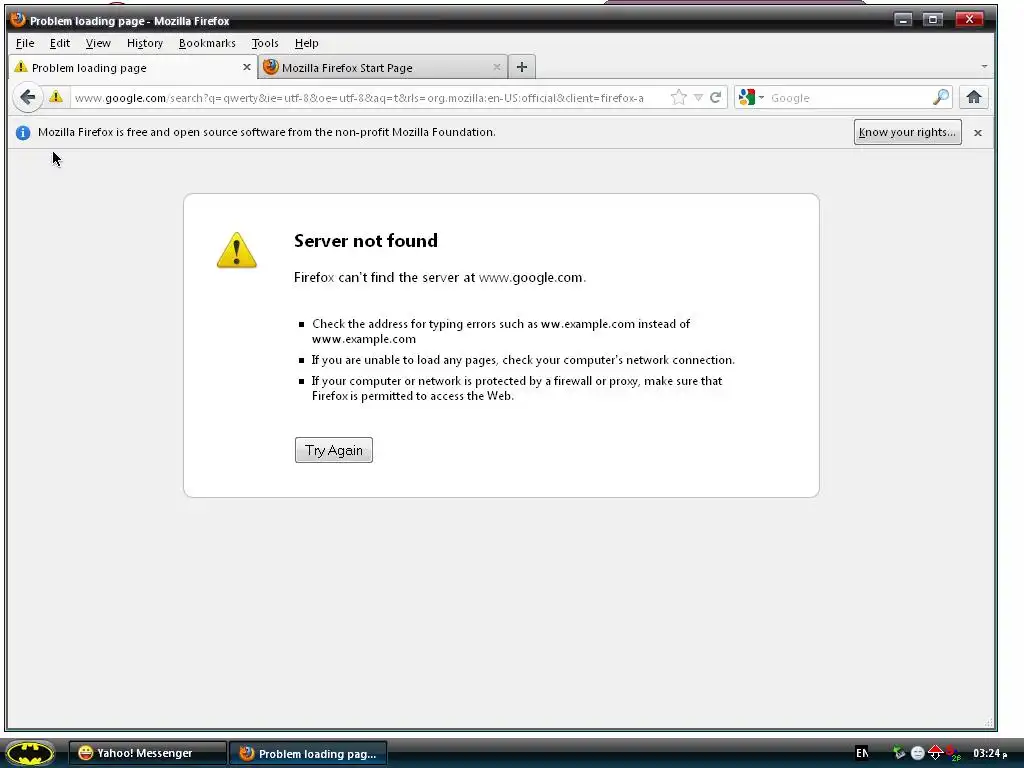Click the red up-arrow tray icon

pyautogui.click(x=935, y=753)
